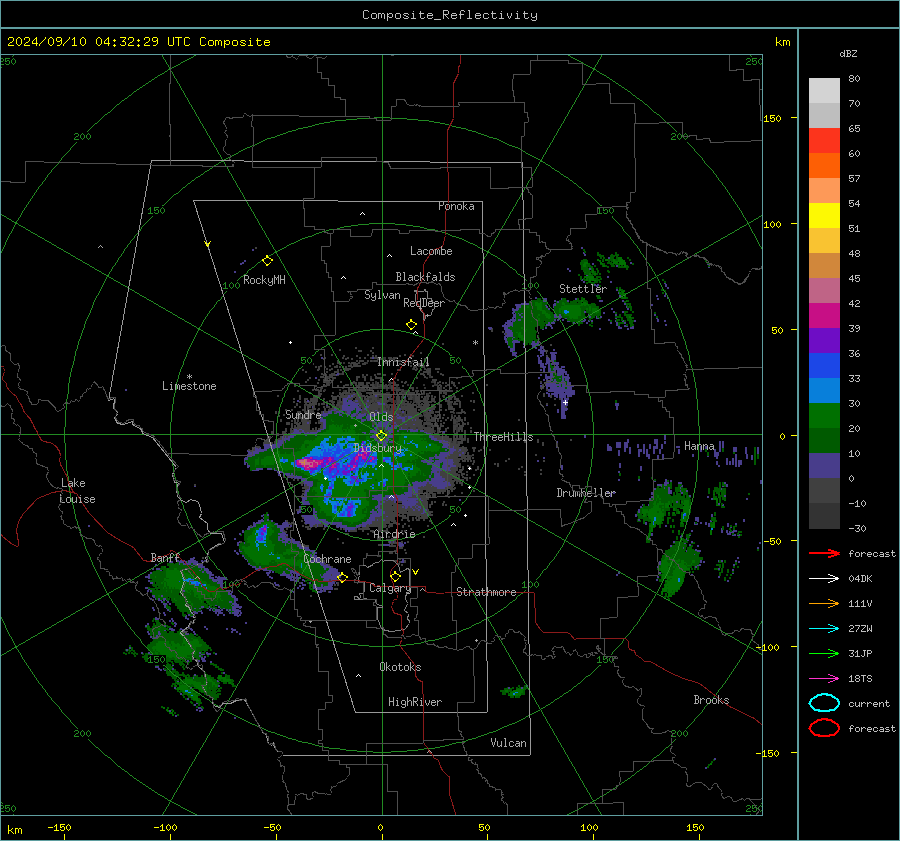Click the red forecast arrow icon in legend

click(x=824, y=553)
